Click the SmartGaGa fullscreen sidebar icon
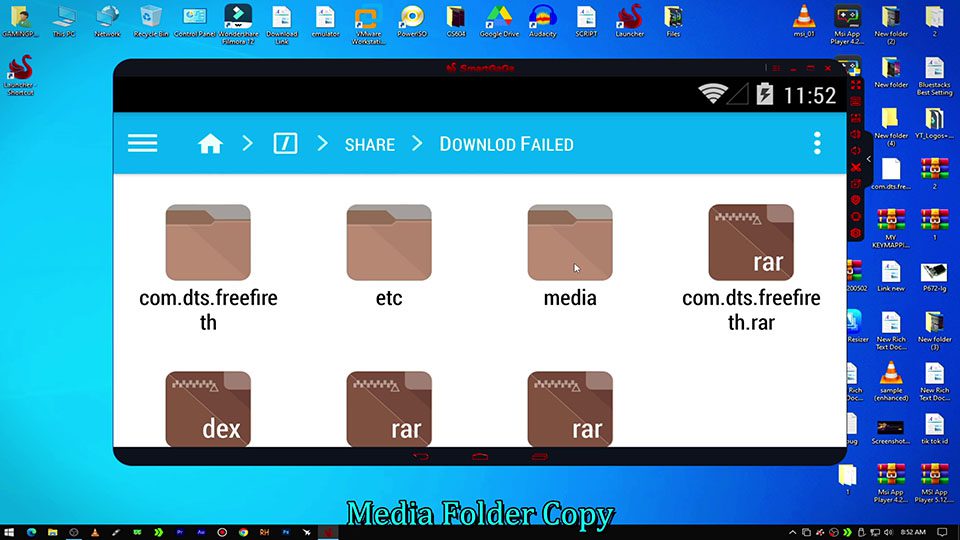The image size is (960, 540). point(855,84)
